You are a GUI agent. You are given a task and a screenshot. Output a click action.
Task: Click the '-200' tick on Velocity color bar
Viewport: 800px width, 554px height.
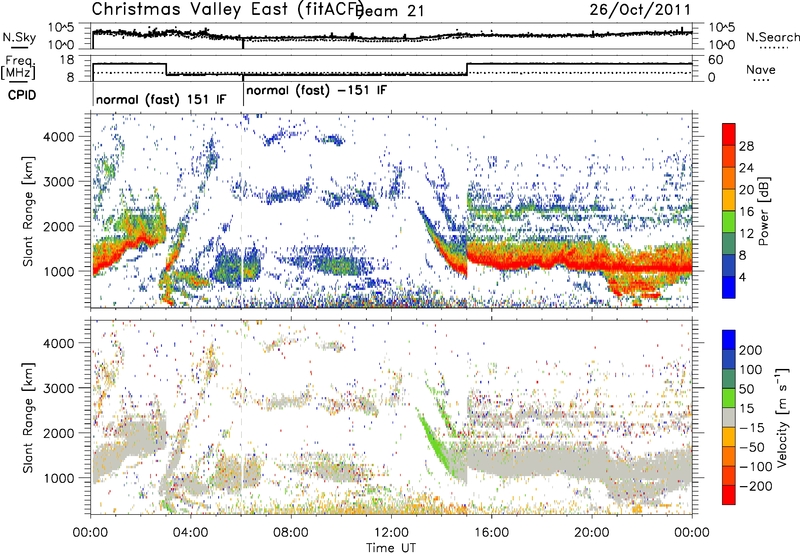point(756,486)
